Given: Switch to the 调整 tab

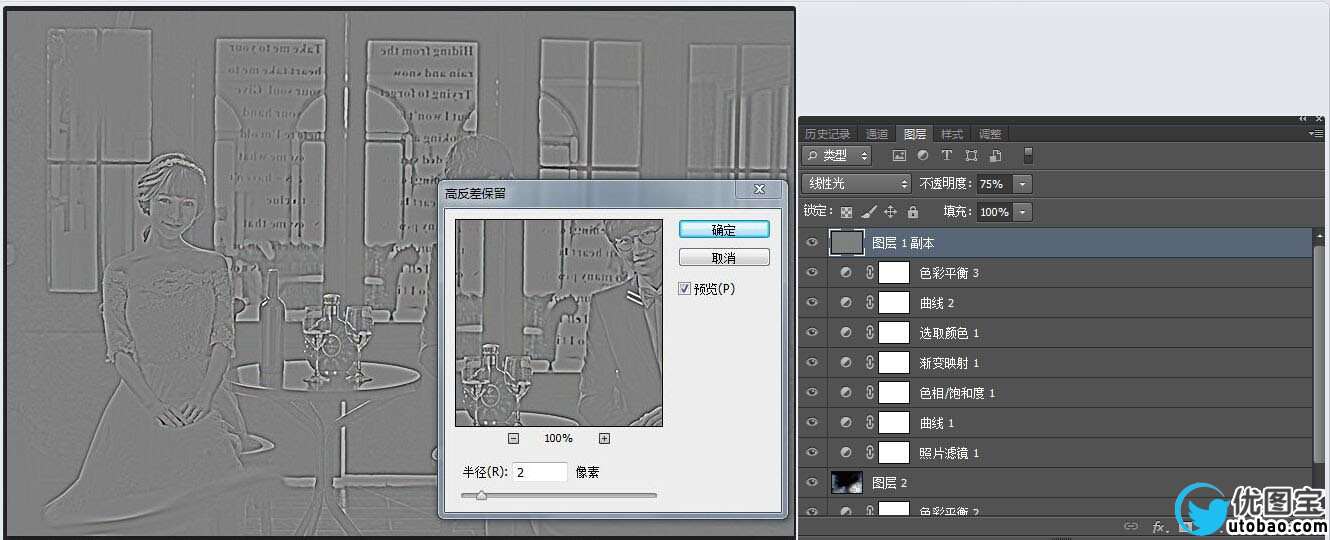Looking at the screenshot, I should (990, 134).
